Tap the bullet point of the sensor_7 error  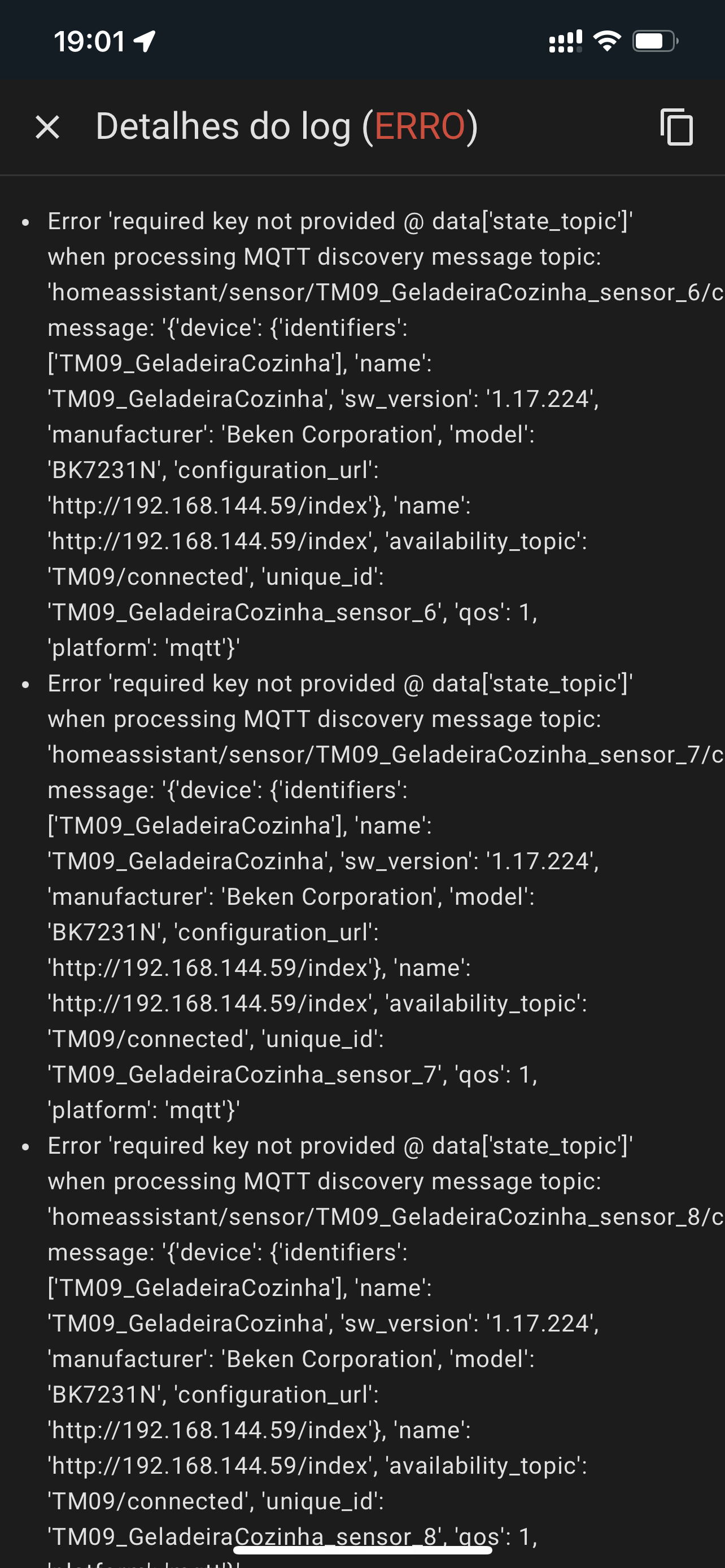25,685
